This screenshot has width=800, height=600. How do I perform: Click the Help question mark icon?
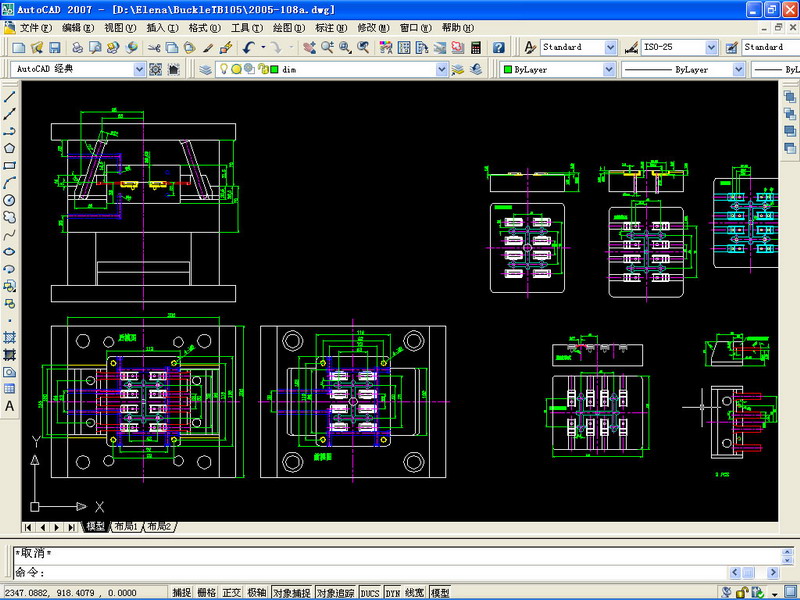pos(498,47)
